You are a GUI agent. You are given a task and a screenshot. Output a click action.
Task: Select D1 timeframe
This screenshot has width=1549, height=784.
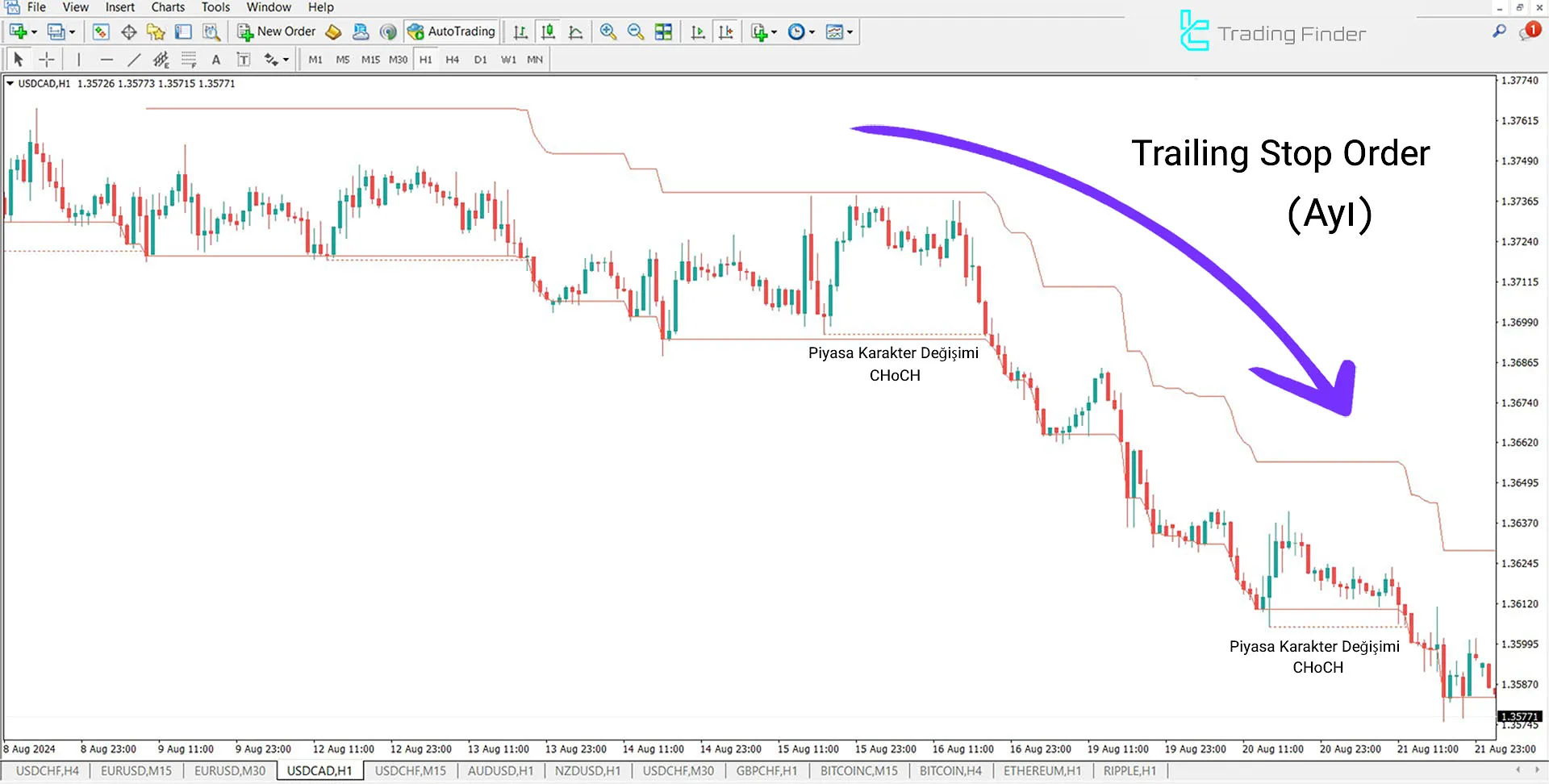[481, 59]
